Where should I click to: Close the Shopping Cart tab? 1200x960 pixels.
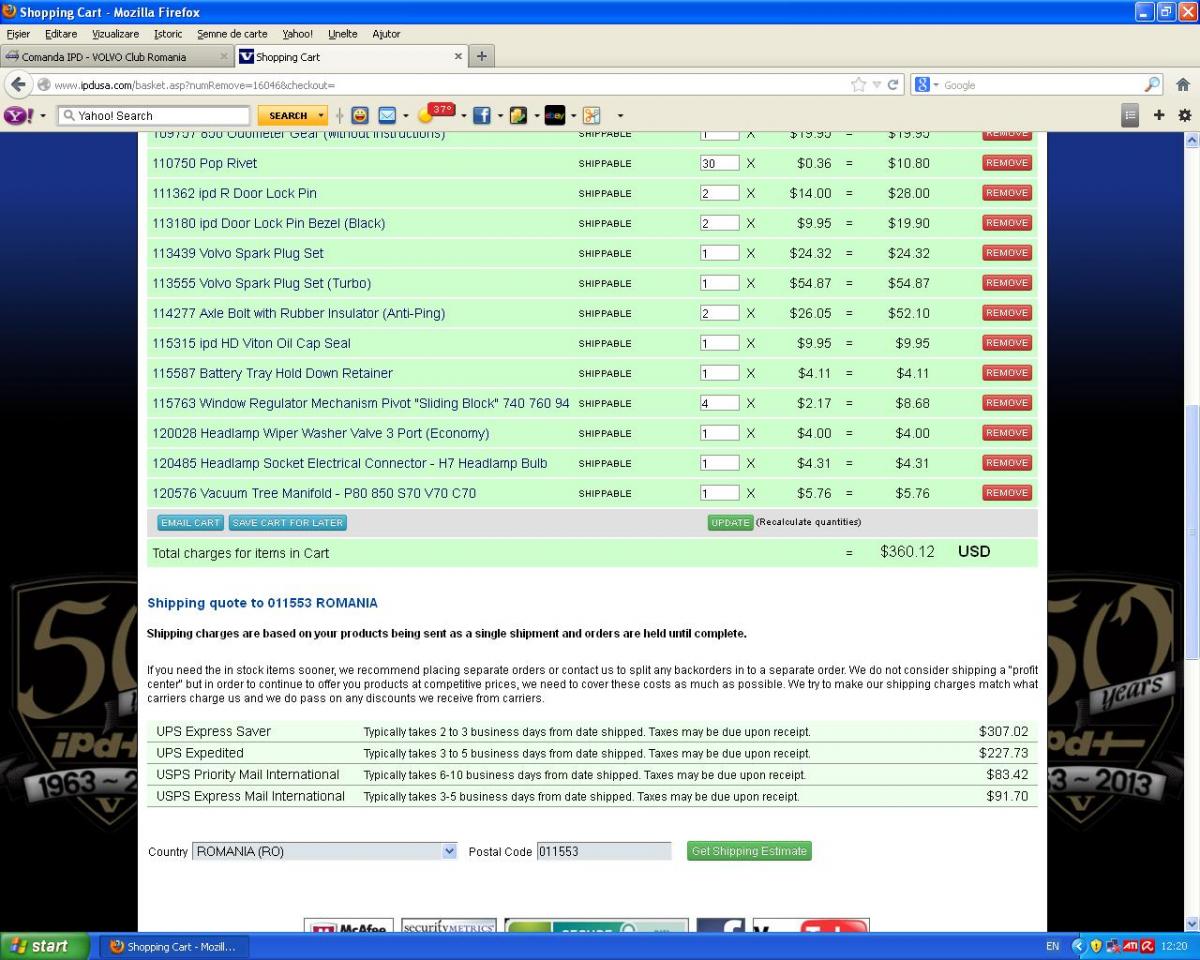coord(459,57)
